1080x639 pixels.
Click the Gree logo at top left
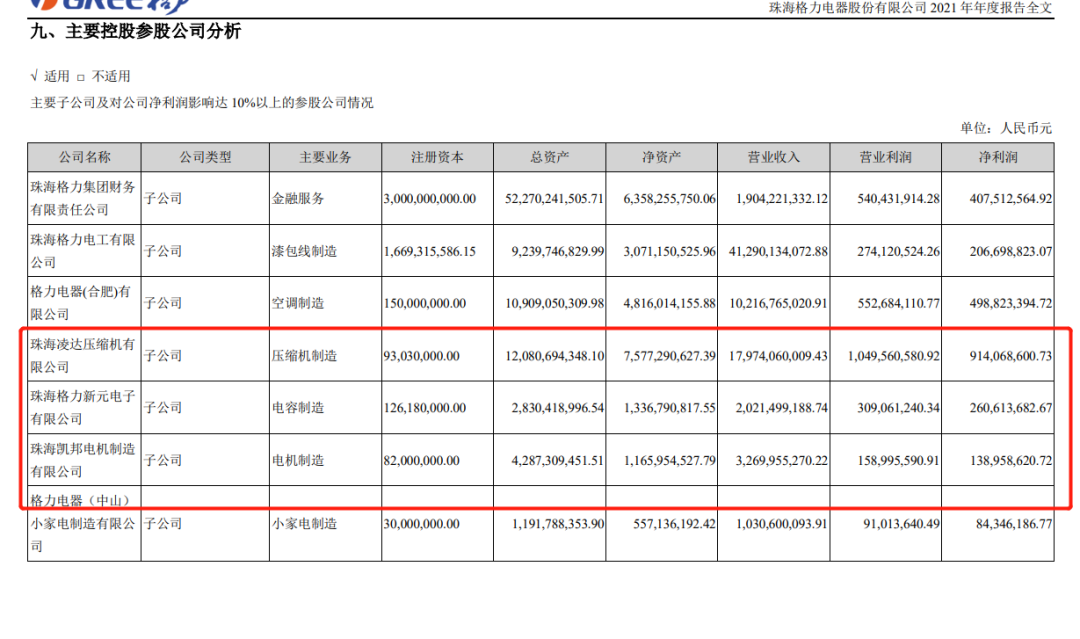[110, 6]
